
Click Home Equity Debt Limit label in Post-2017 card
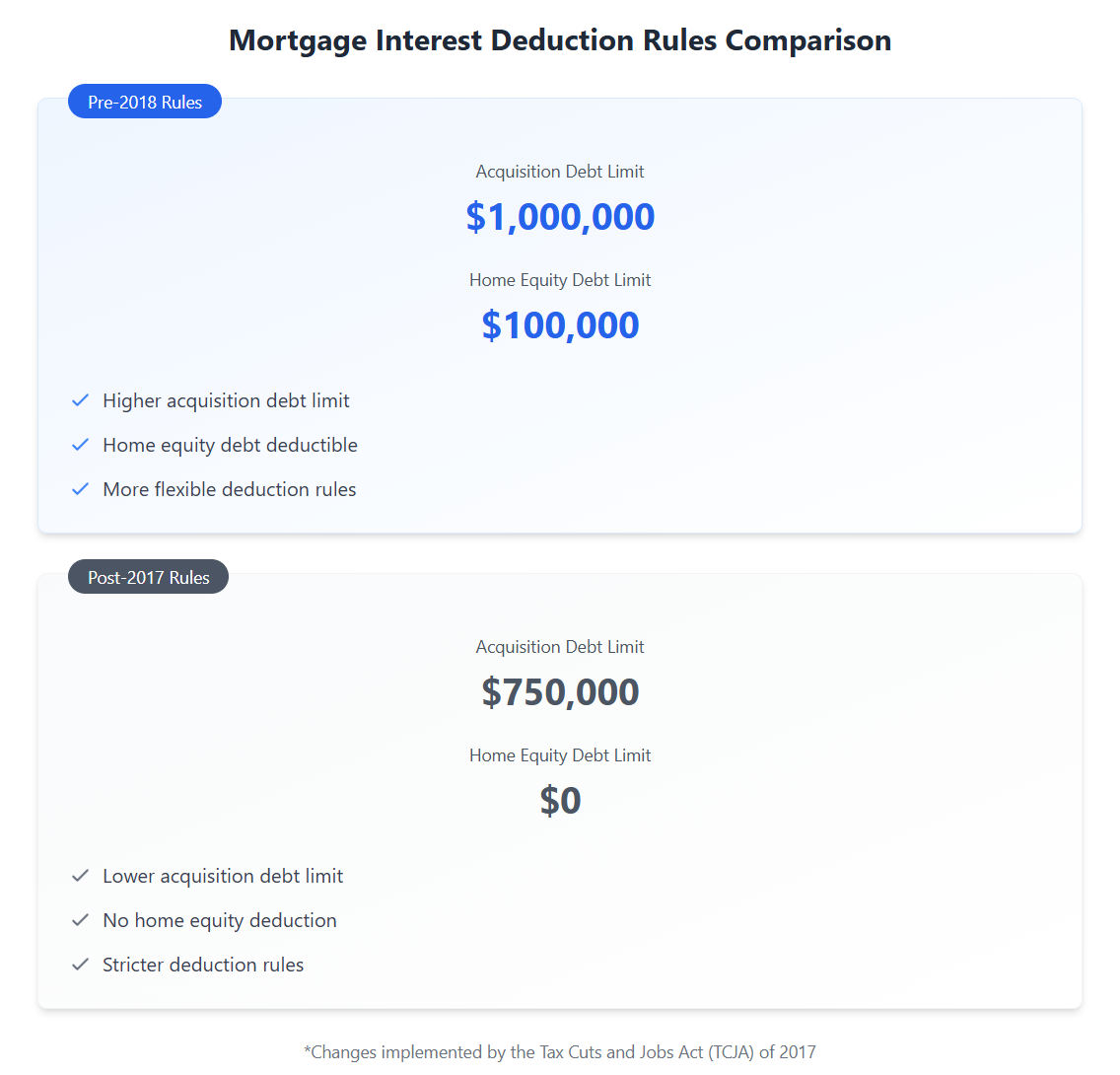(560, 755)
